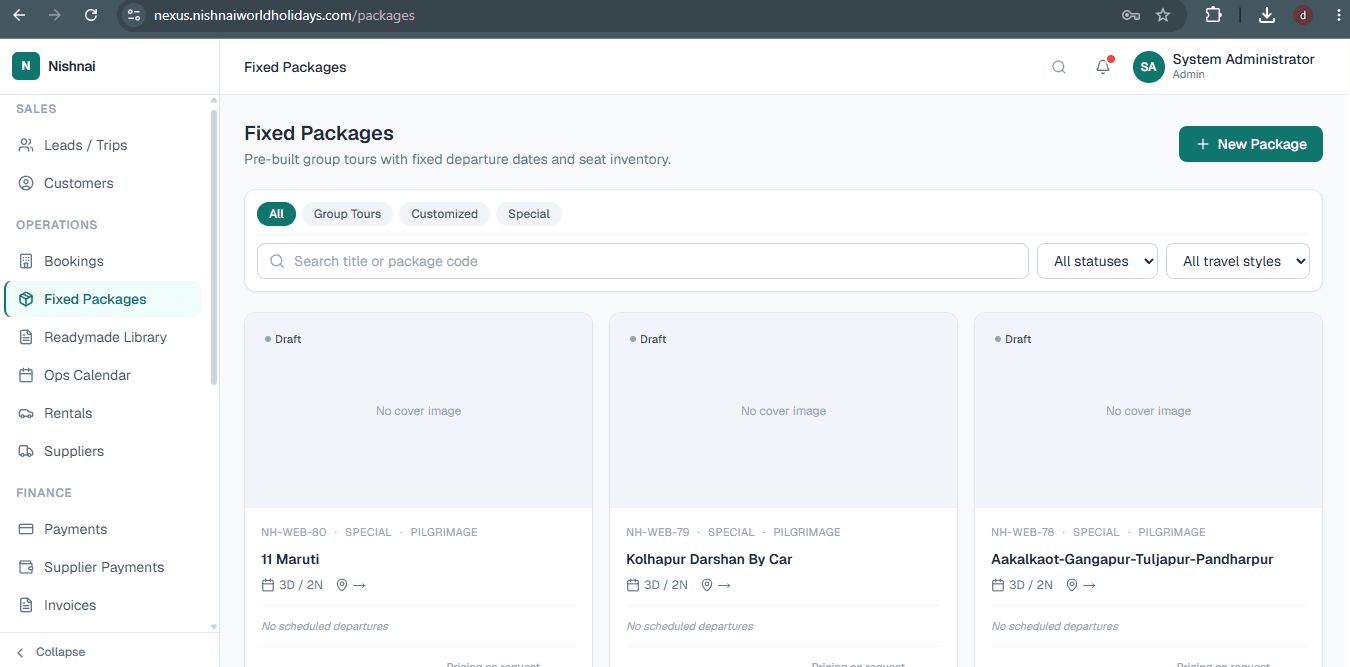Image resolution: width=1350 pixels, height=667 pixels.
Task: Click the Bookings building icon
Action: (x=26, y=261)
